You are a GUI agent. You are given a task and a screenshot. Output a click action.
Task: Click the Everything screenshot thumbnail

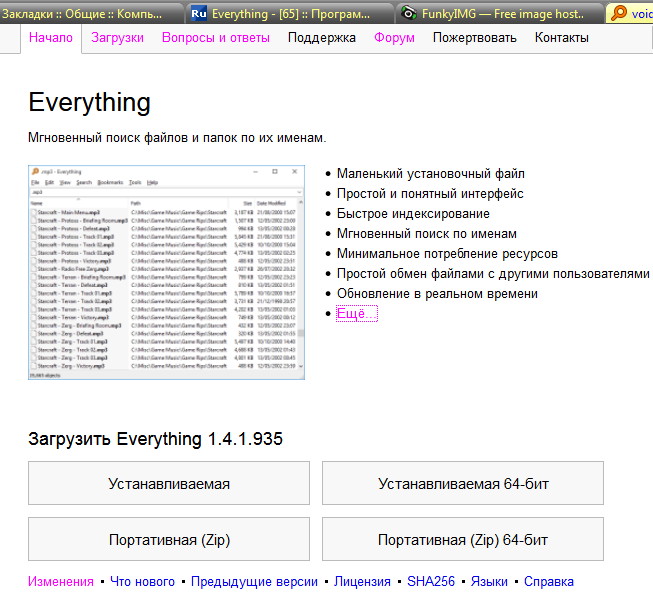pyautogui.click(x=166, y=272)
